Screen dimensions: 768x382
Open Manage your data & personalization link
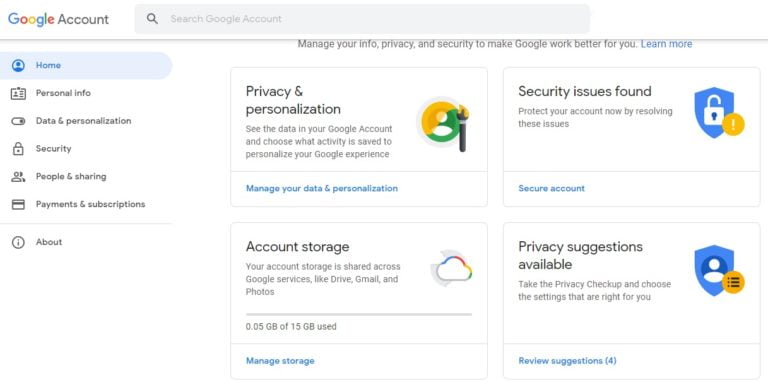point(322,188)
